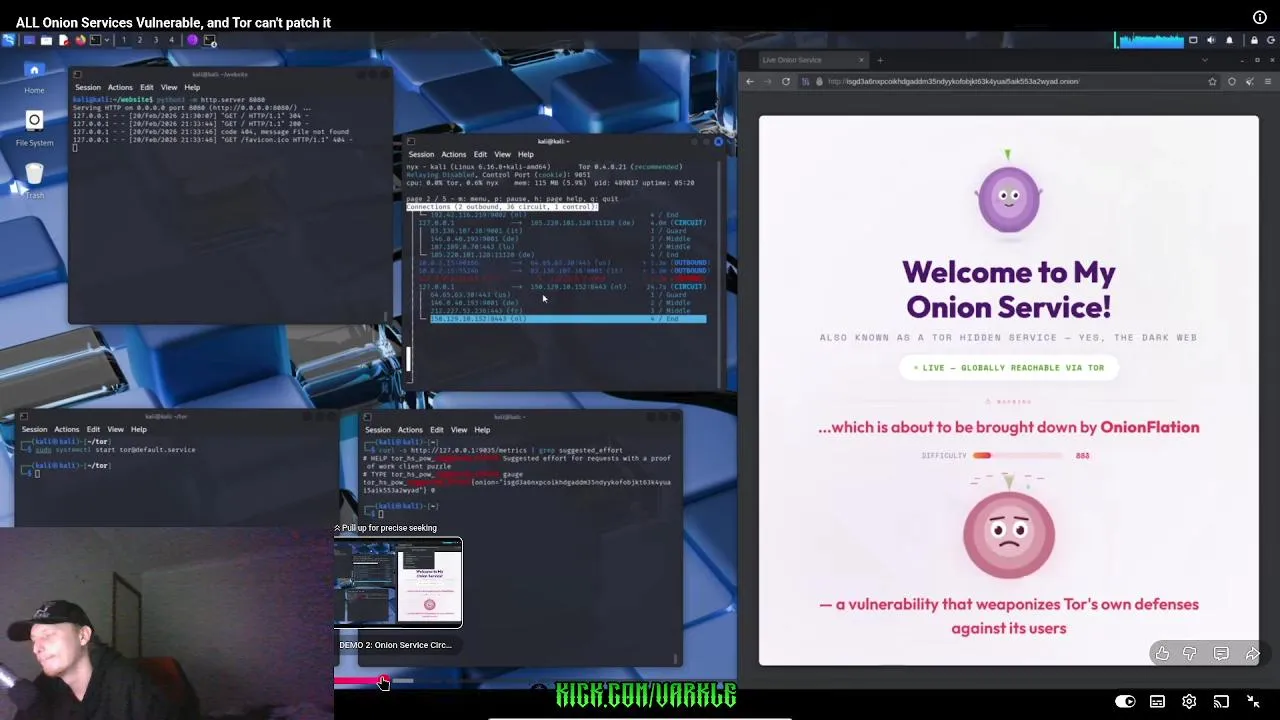1280x720 pixels.
Task: Open notifications bell in system panel
Action: (x=1229, y=40)
